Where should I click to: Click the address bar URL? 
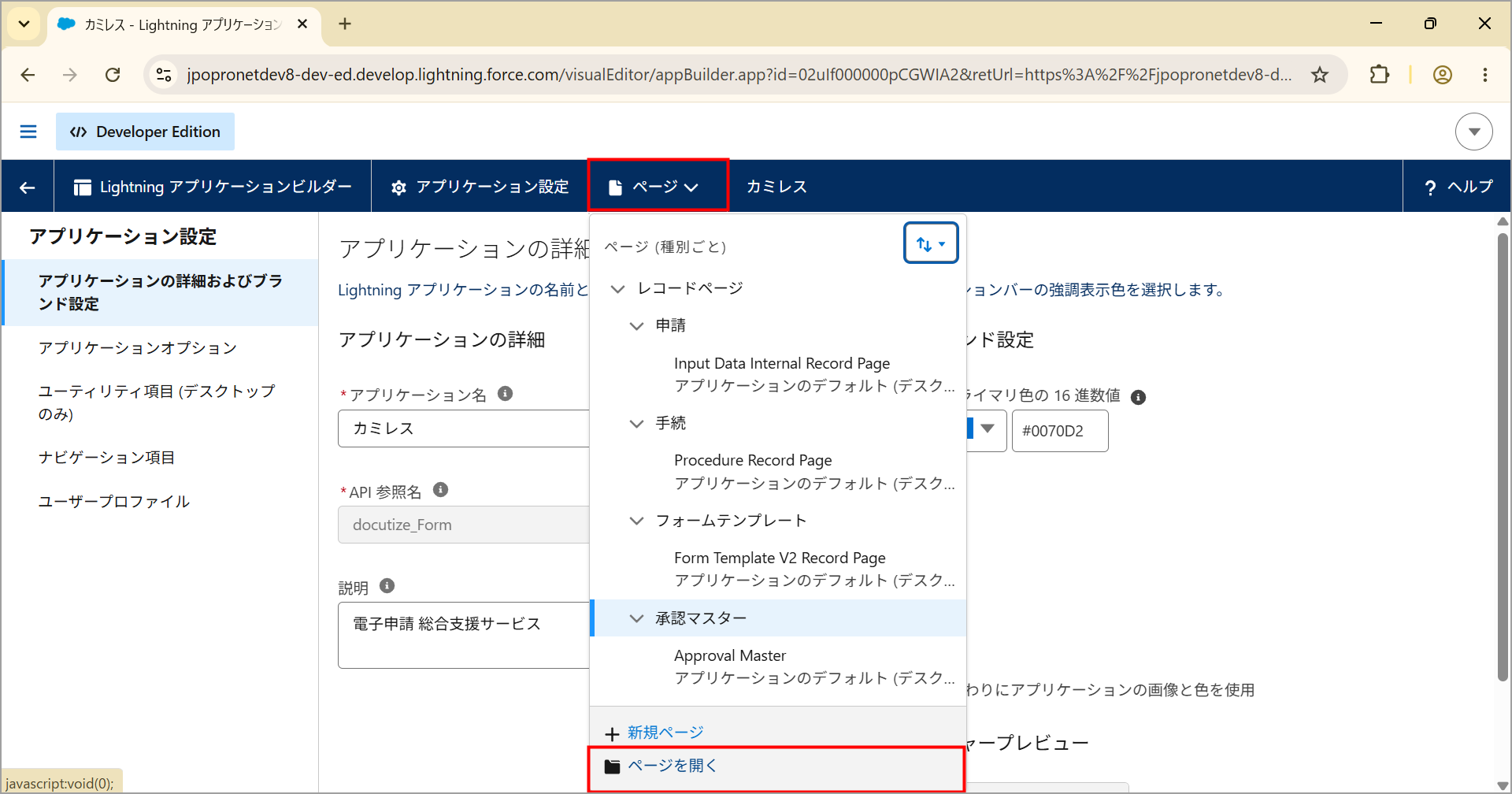pos(739,75)
